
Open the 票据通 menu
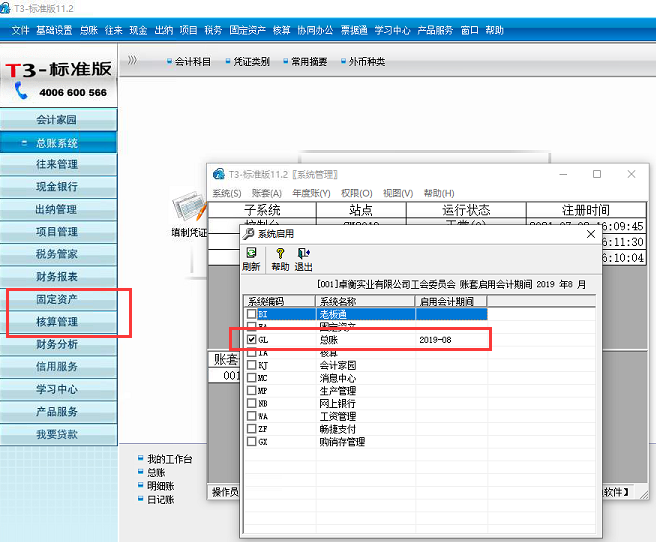click(x=354, y=30)
